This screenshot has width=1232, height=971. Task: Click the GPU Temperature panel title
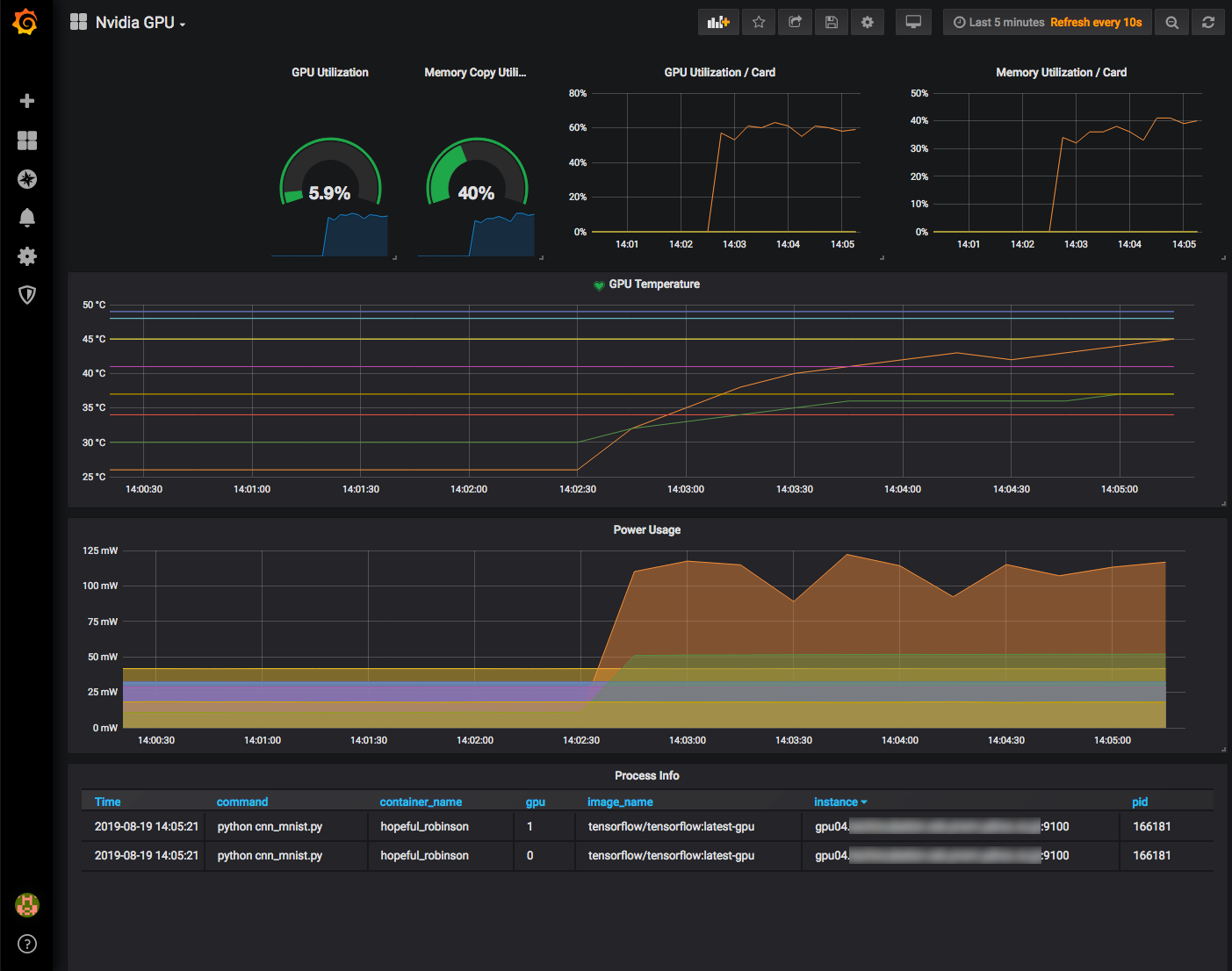[653, 284]
